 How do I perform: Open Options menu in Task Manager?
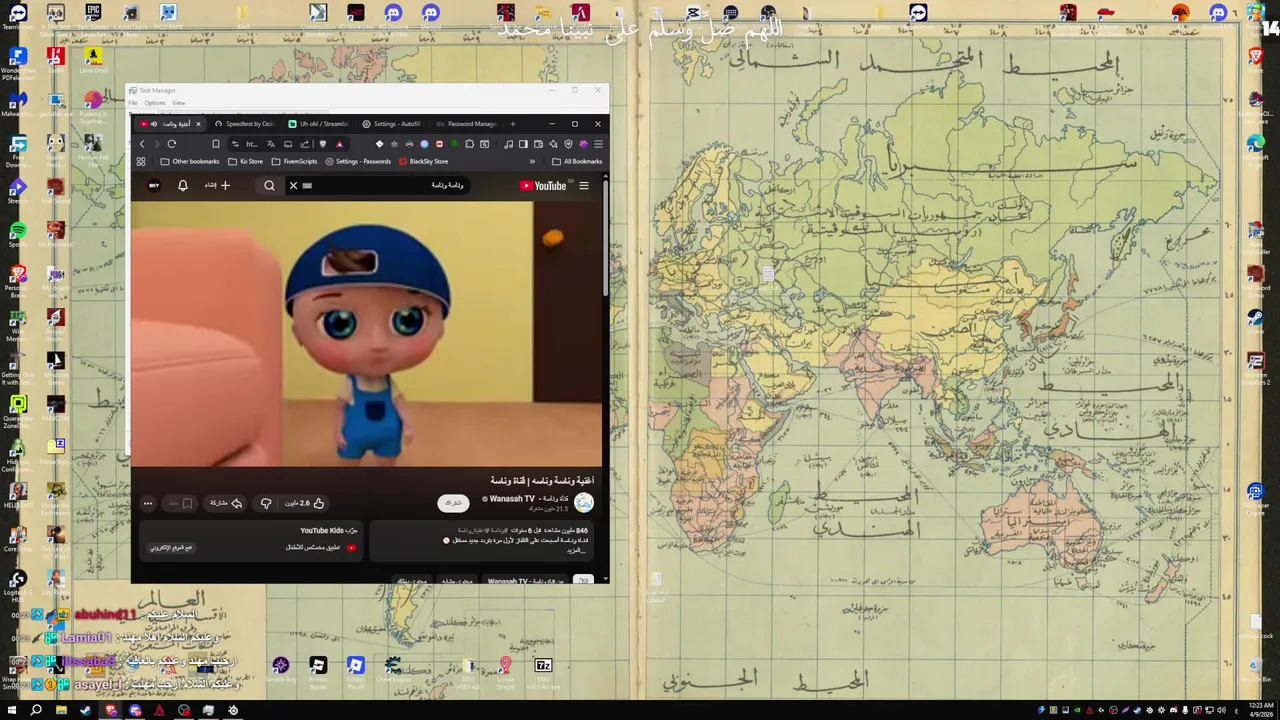pyautogui.click(x=154, y=103)
